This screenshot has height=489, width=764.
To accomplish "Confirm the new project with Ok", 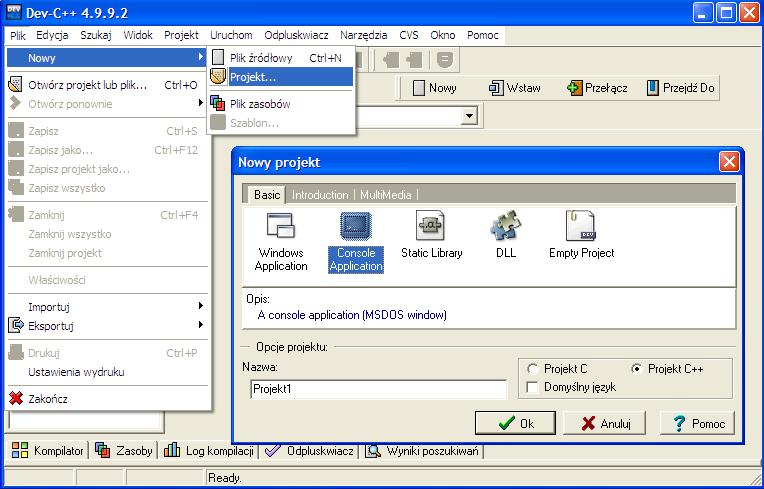I will click(515, 423).
